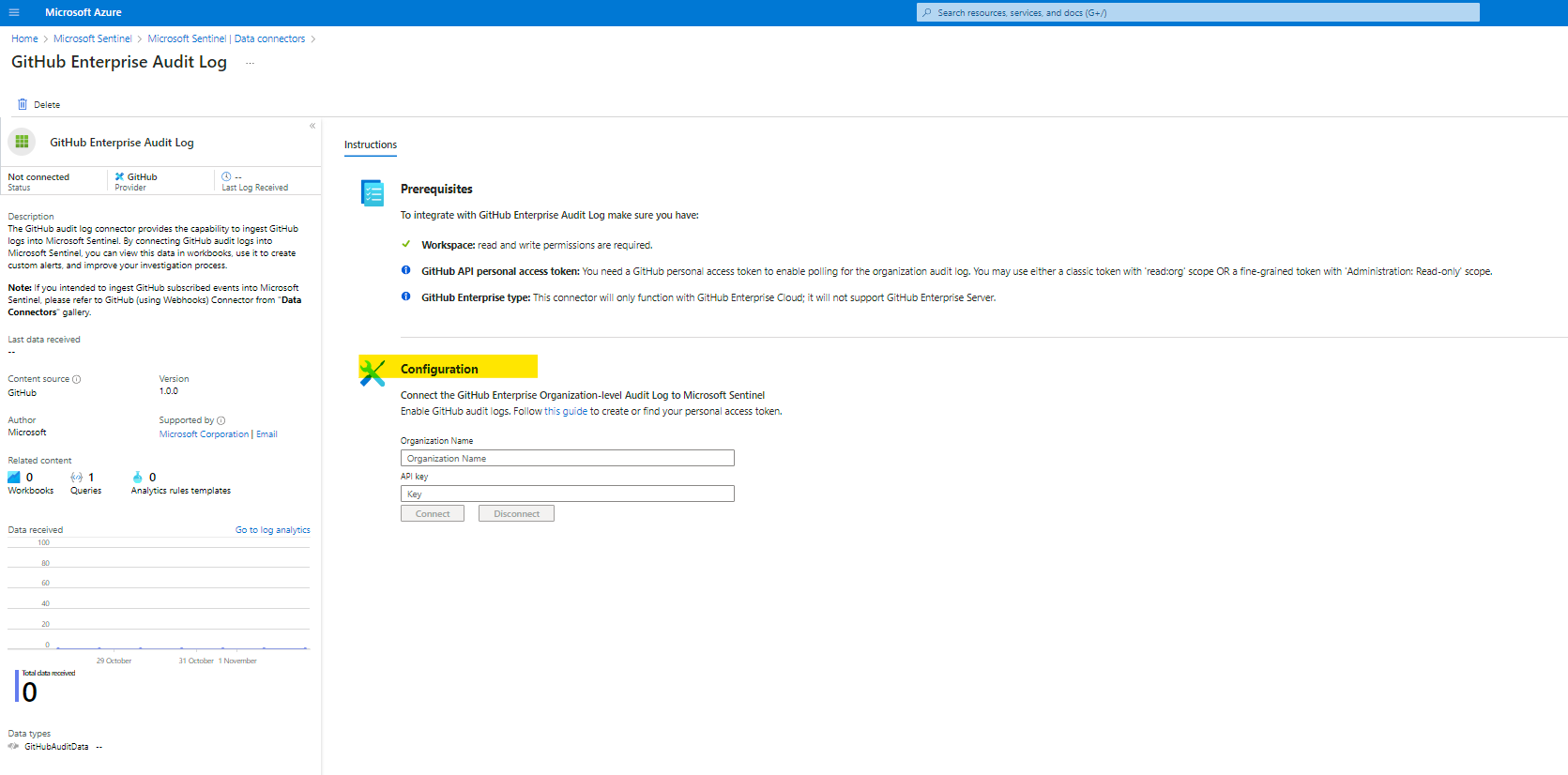Viewport: 1568px width, 775px height.
Task: Click the search magnifier icon
Action: (927, 12)
